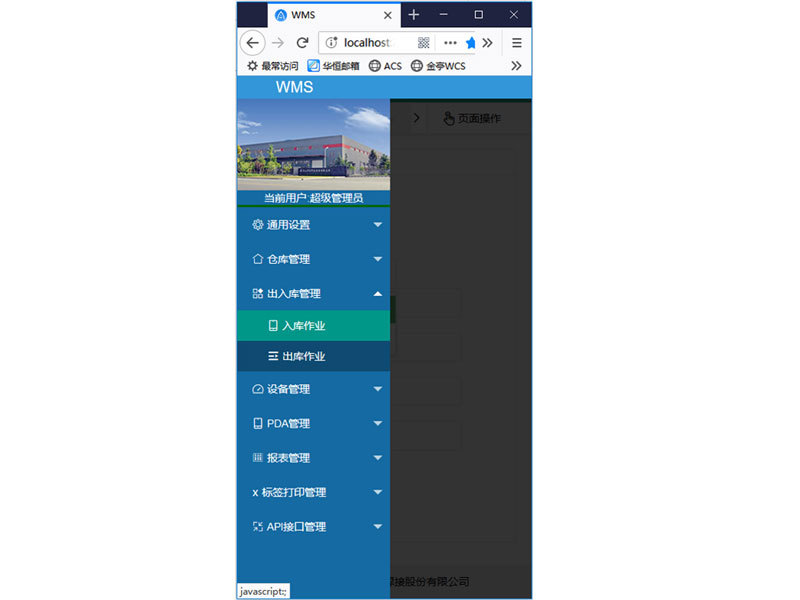The height and width of the screenshot is (600, 800).
Task: Click the blue bookmark star icon
Action: click(x=470, y=43)
